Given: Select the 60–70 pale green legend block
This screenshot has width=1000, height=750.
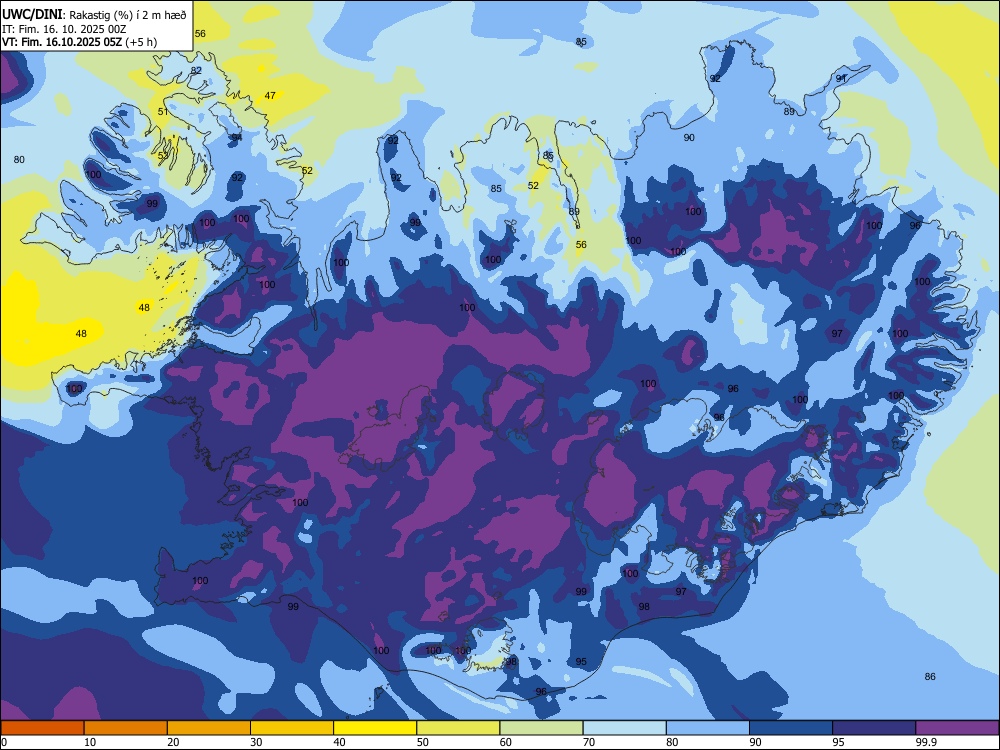Looking at the screenshot, I should (541, 728).
